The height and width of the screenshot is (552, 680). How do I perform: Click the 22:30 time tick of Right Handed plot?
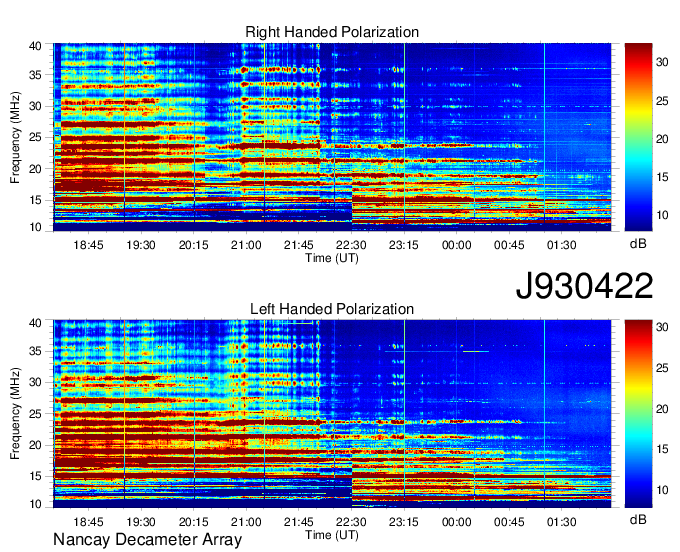click(x=351, y=245)
